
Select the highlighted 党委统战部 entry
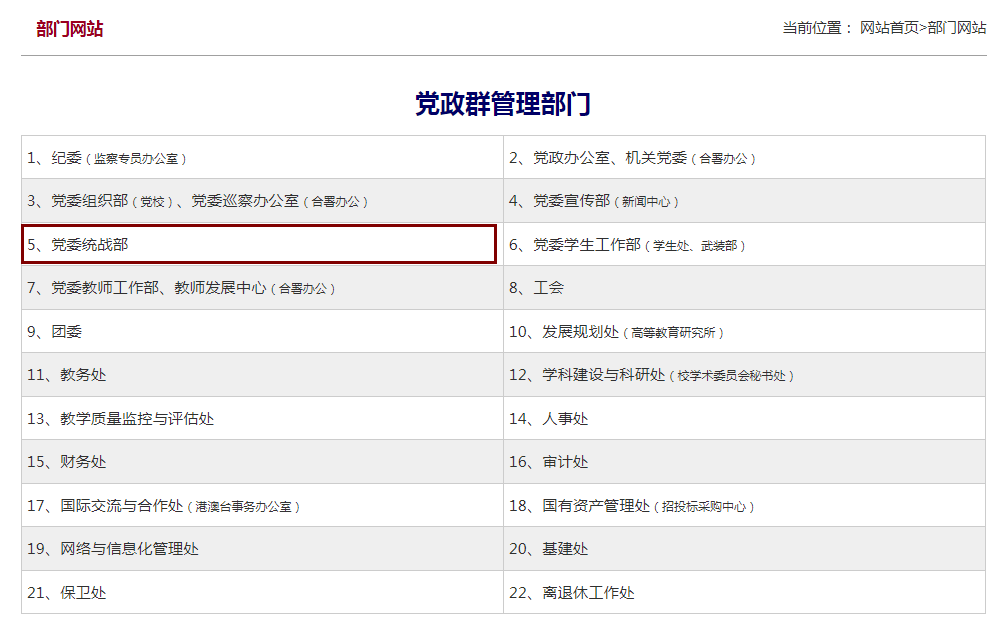90,244
